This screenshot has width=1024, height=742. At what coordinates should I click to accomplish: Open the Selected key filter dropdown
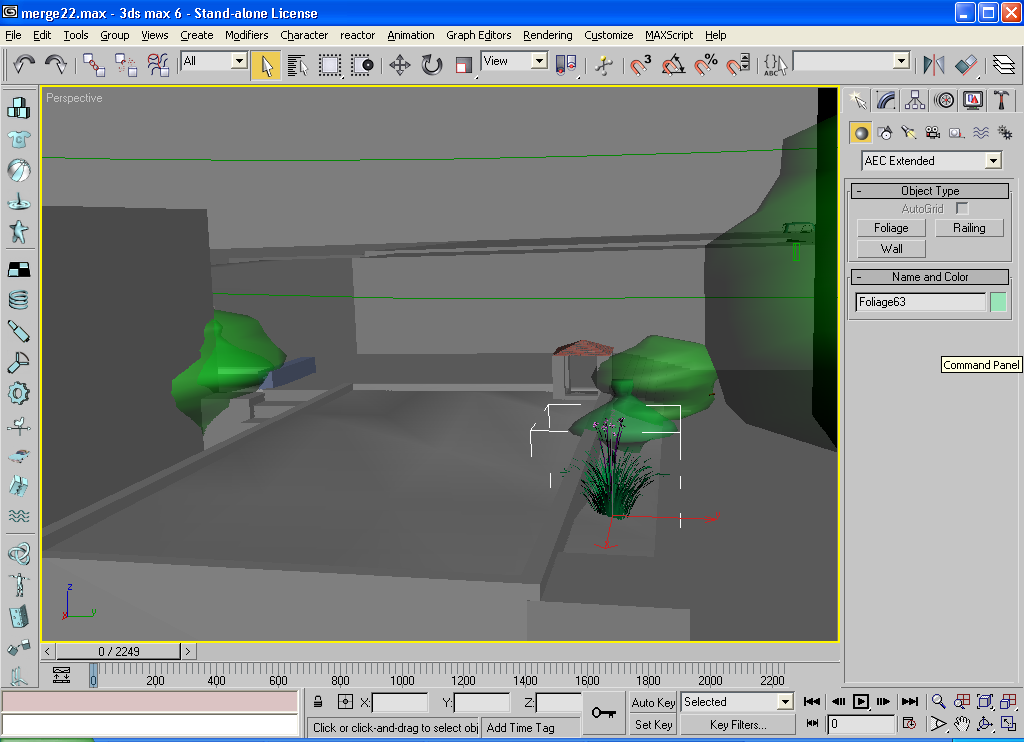785,702
